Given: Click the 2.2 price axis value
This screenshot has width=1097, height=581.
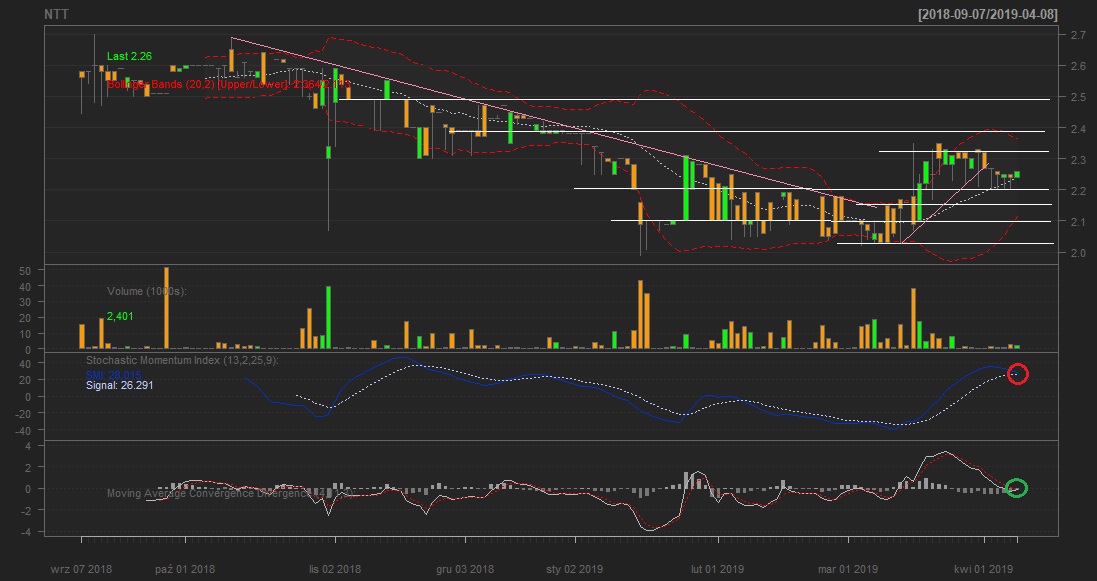Looking at the screenshot, I should (1077, 190).
